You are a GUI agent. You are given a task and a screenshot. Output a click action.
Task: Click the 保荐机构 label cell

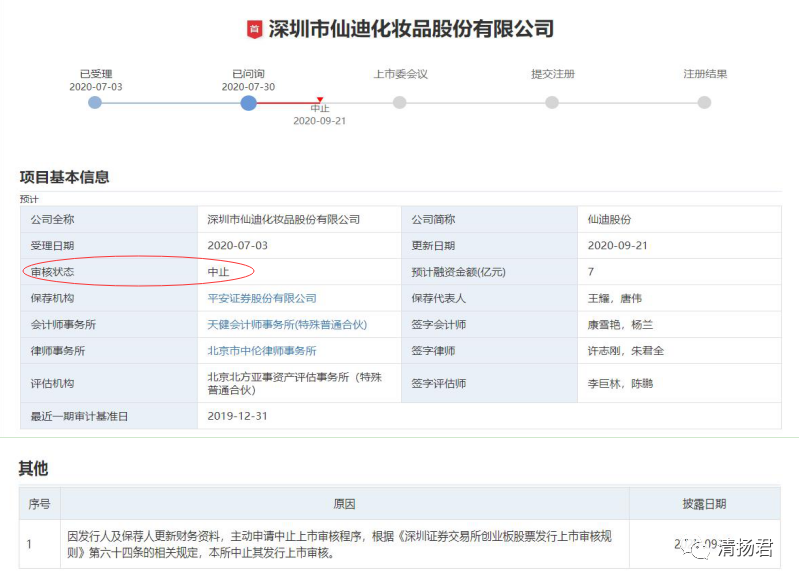point(109,298)
